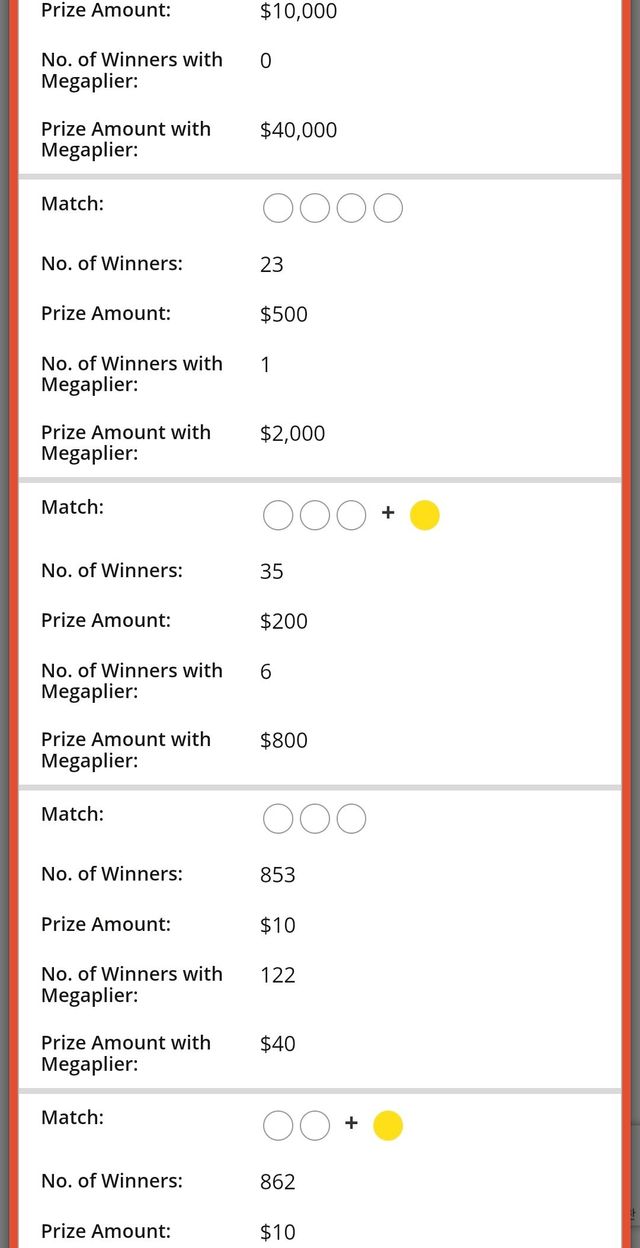Select the first white ball in the two-ball Mega match
This screenshot has height=1248, width=640.
coord(278,1126)
